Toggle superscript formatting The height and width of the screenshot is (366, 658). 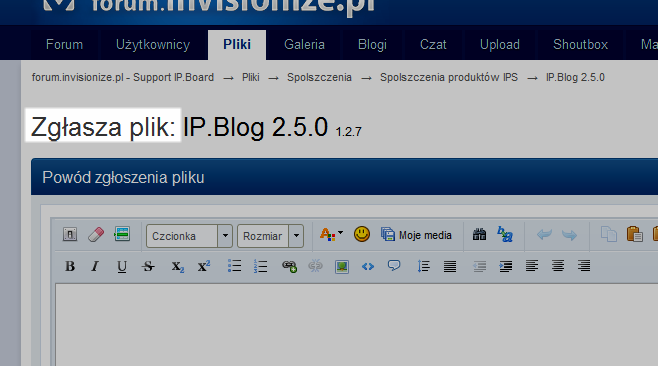(204, 266)
